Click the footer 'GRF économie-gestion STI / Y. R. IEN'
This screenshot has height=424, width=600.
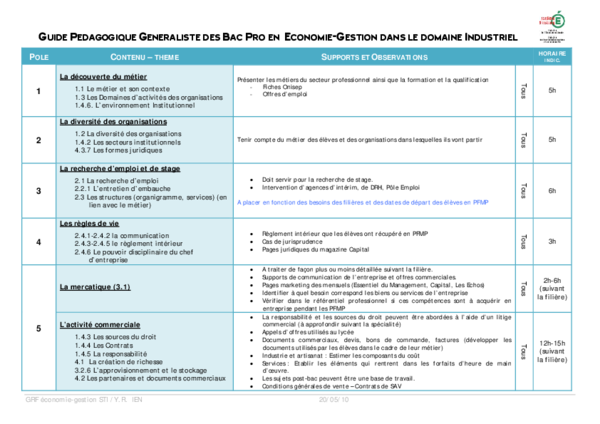[x=84, y=400]
